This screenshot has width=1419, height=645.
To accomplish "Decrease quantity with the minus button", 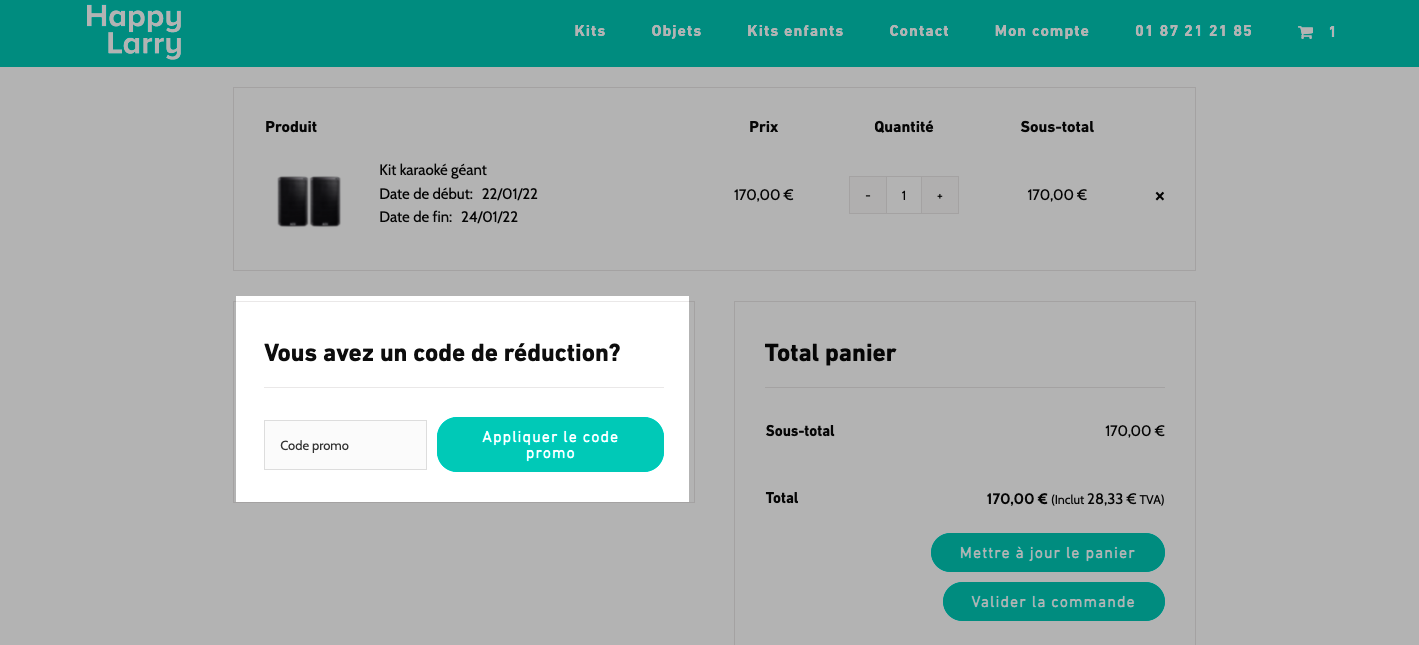I will pos(867,195).
